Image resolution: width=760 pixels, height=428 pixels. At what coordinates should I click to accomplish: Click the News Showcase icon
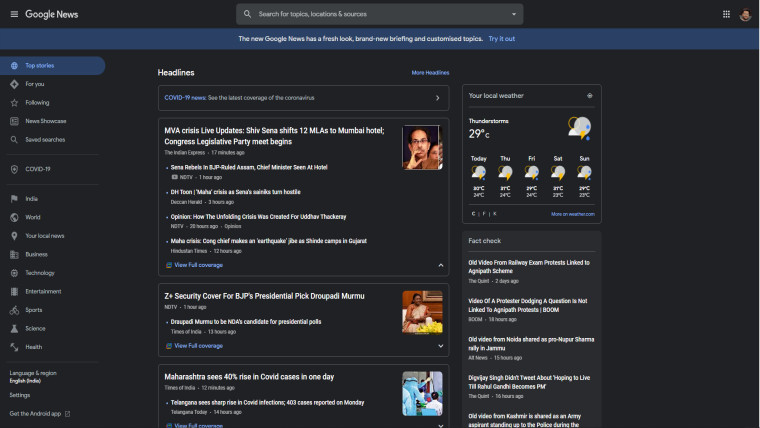pos(14,121)
